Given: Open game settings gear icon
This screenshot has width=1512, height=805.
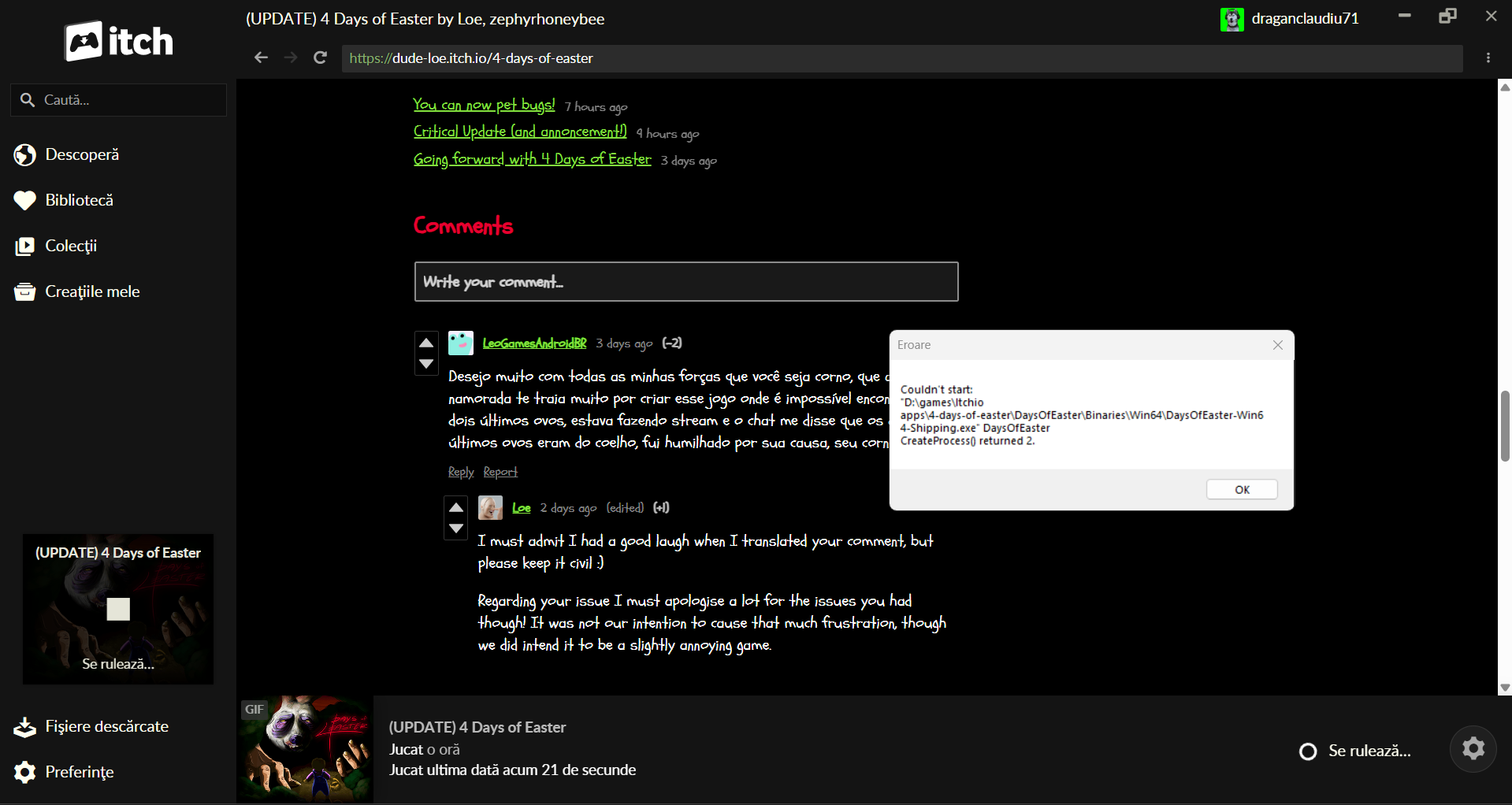Looking at the screenshot, I should [x=1473, y=748].
